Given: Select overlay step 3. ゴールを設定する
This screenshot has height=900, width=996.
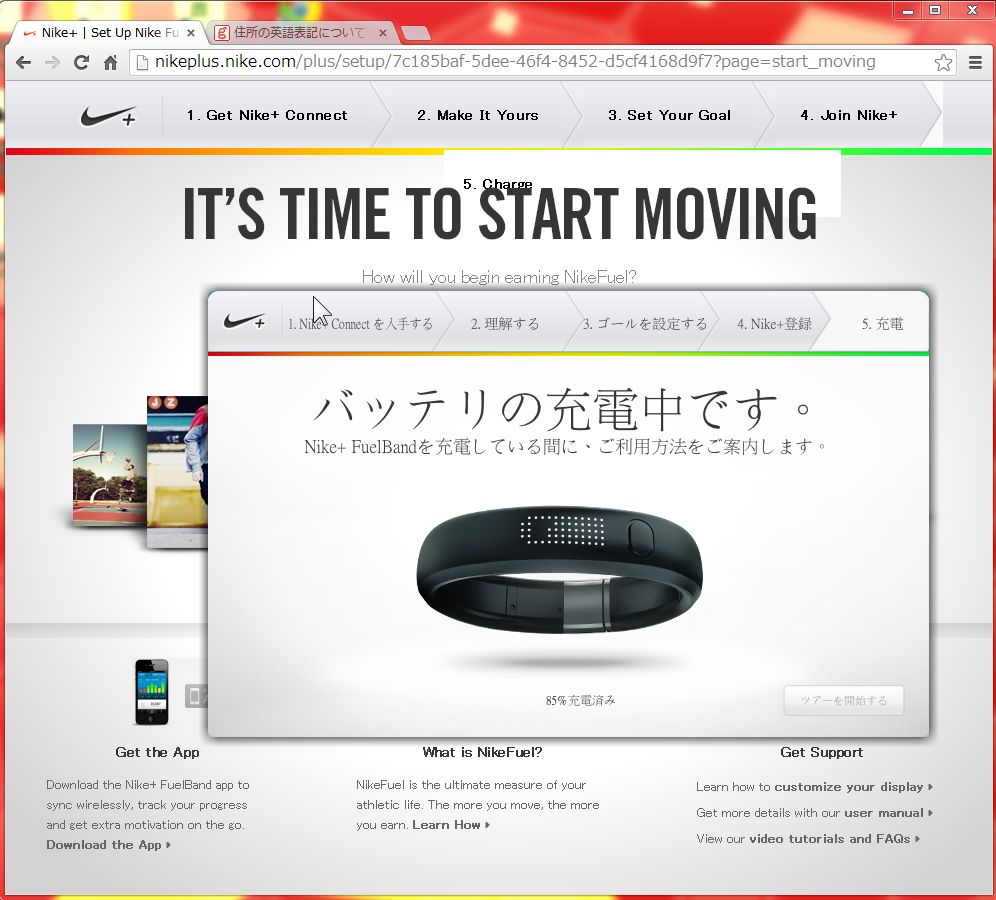Looking at the screenshot, I should 645,324.
